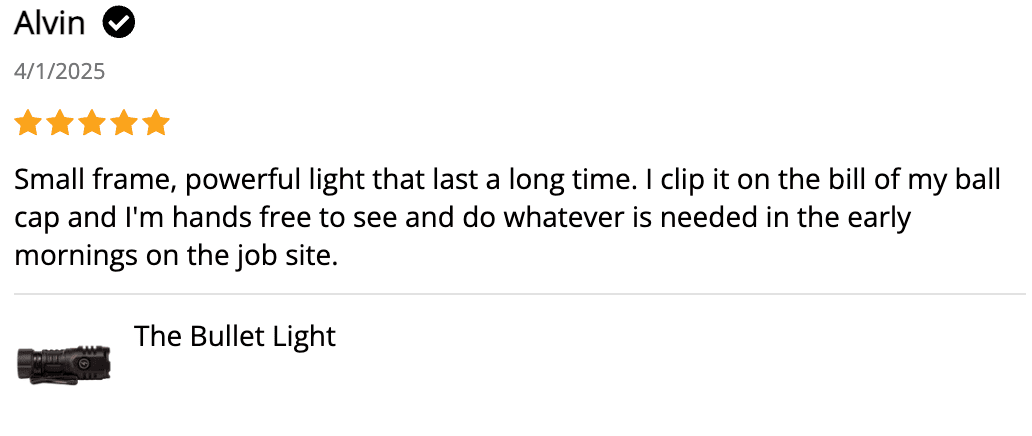Open the black flashlight product thumbnail

(64, 364)
